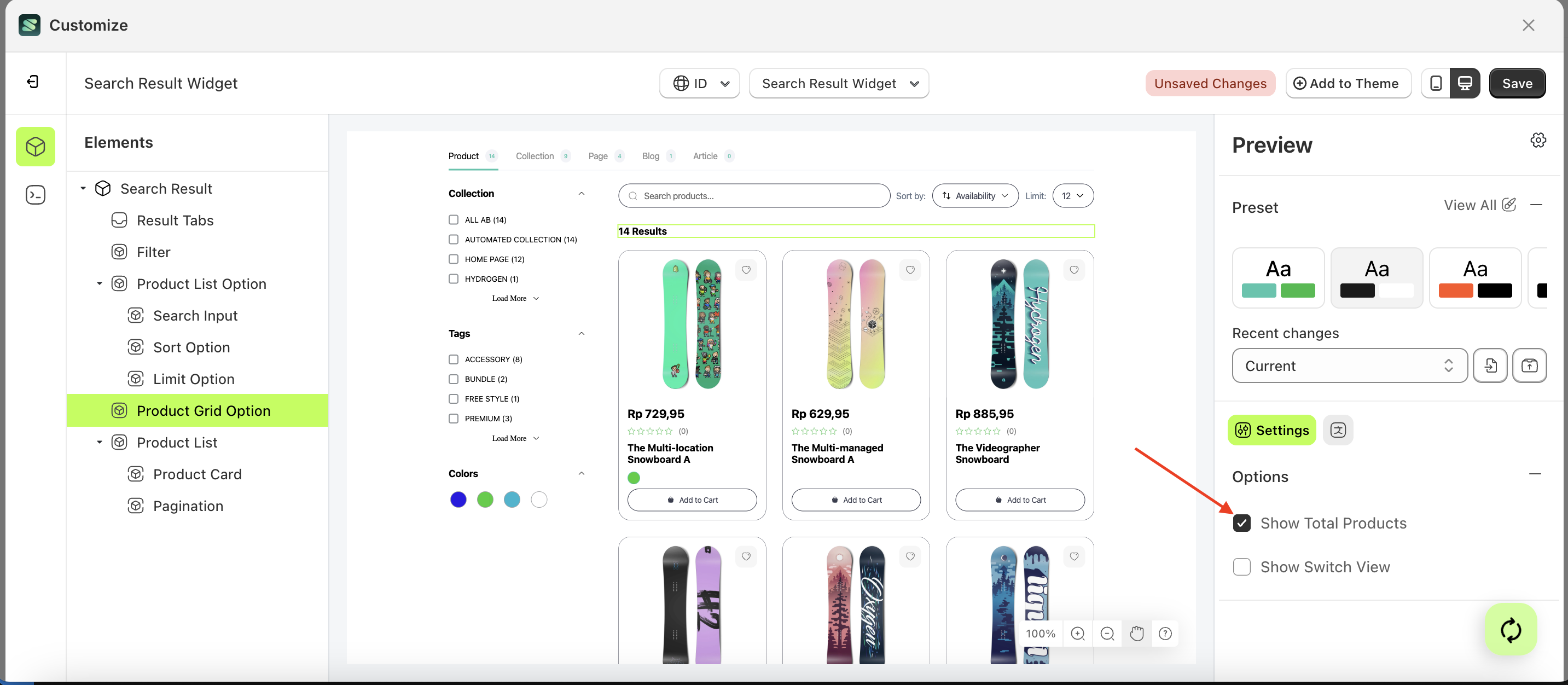
Task: Open the Availability sort dropdown
Action: pos(974,195)
